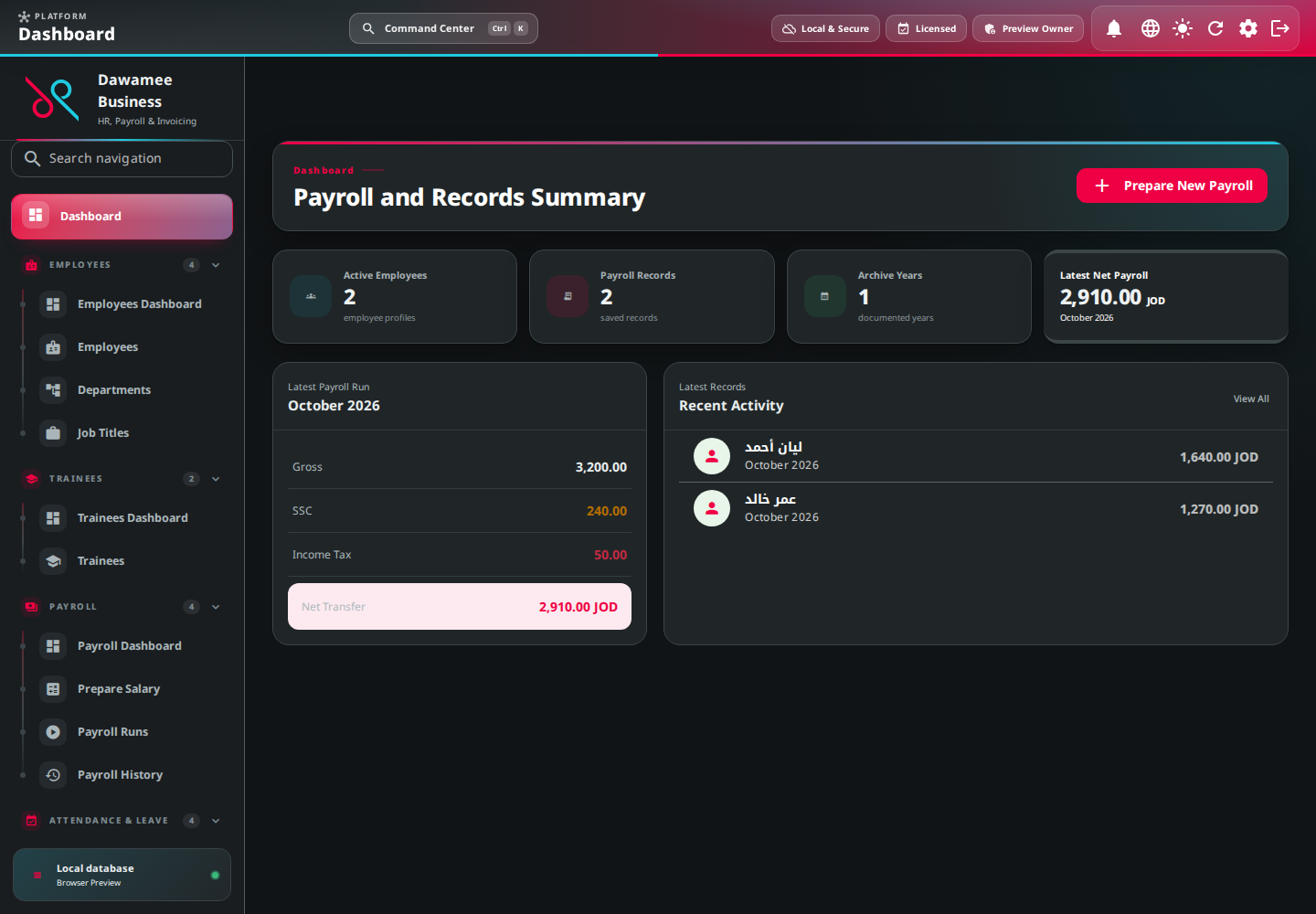Click Prepare New Payroll button
Screen dimensions: 1316x914
[x=1172, y=186]
